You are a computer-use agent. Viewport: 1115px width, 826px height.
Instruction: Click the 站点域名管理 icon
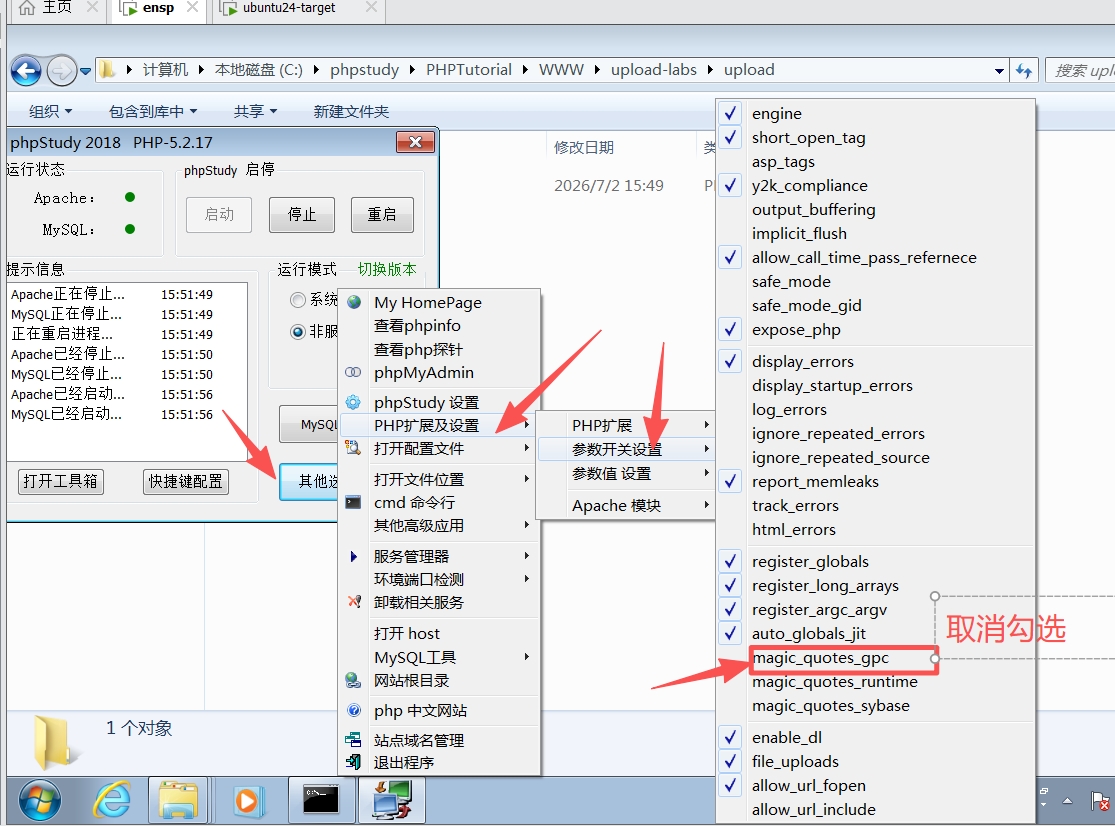coord(353,740)
